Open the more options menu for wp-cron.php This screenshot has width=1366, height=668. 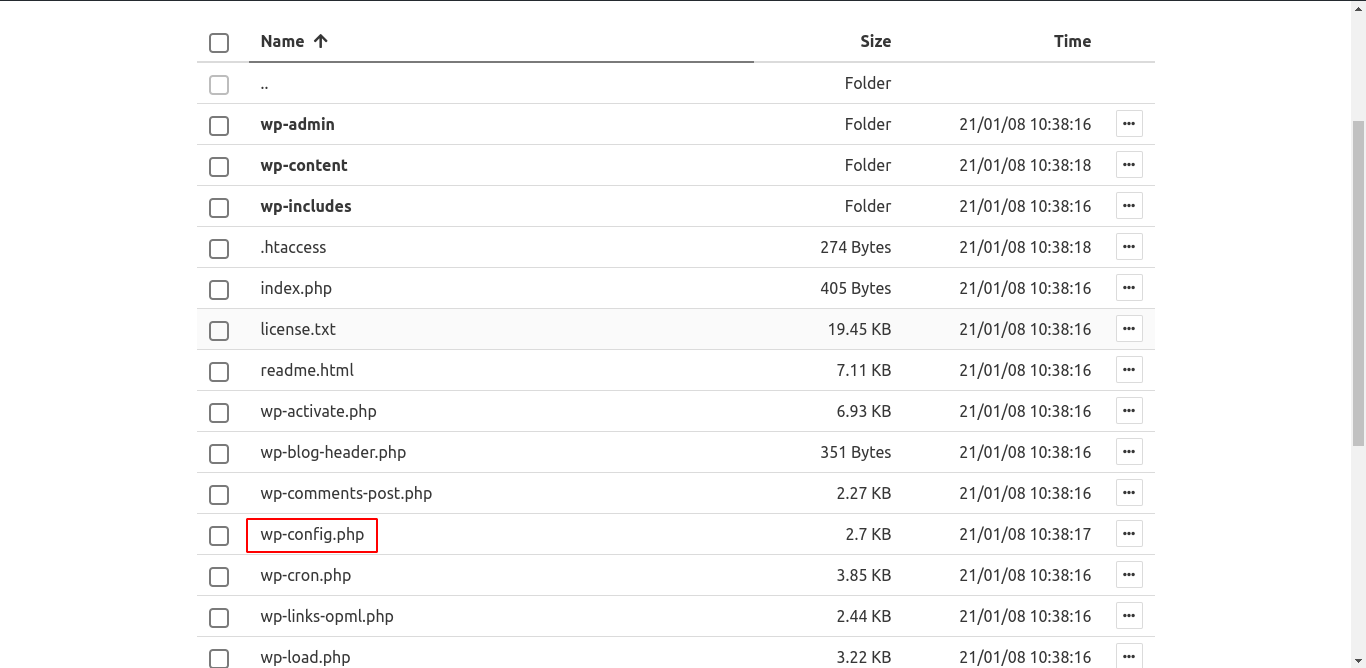point(1129,575)
